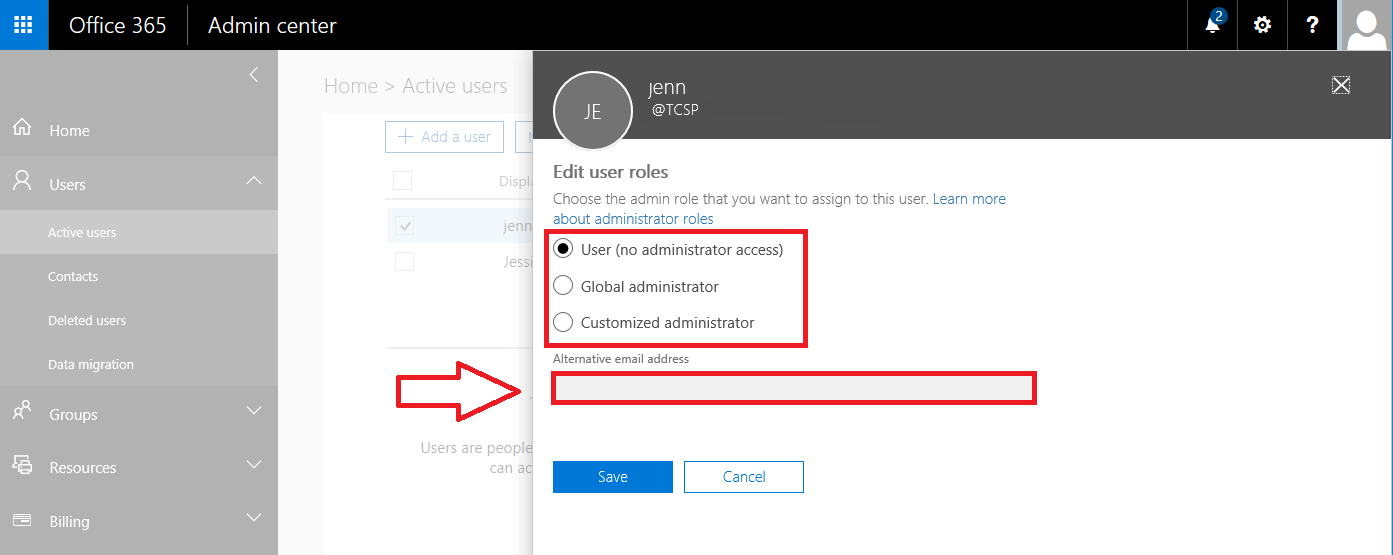Click the JE user avatar circle
The width and height of the screenshot is (1393, 555).
click(x=593, y=111)
